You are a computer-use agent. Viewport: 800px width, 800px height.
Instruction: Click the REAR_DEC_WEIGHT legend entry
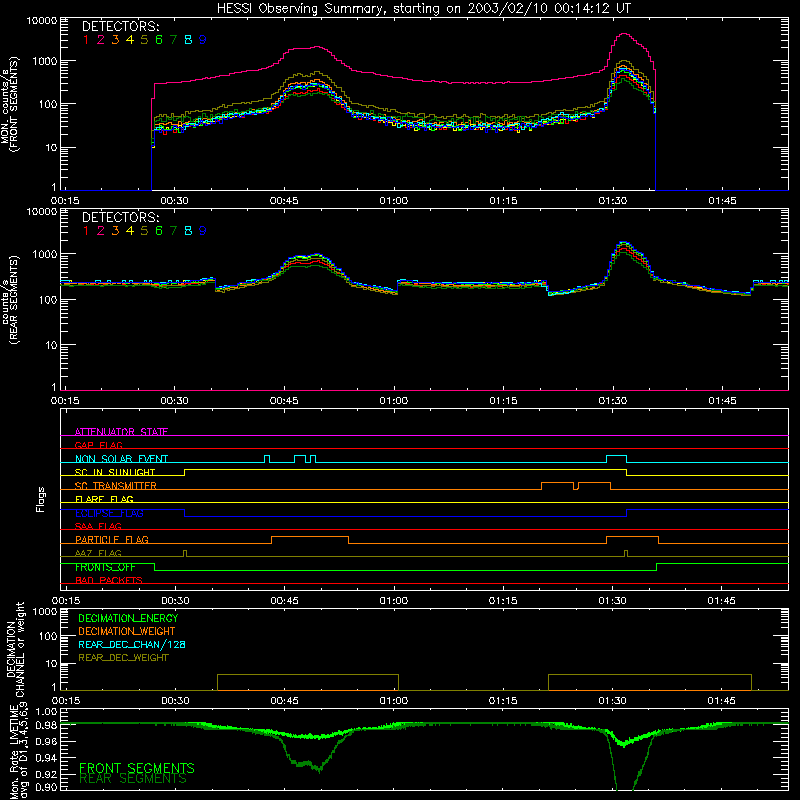123,658
